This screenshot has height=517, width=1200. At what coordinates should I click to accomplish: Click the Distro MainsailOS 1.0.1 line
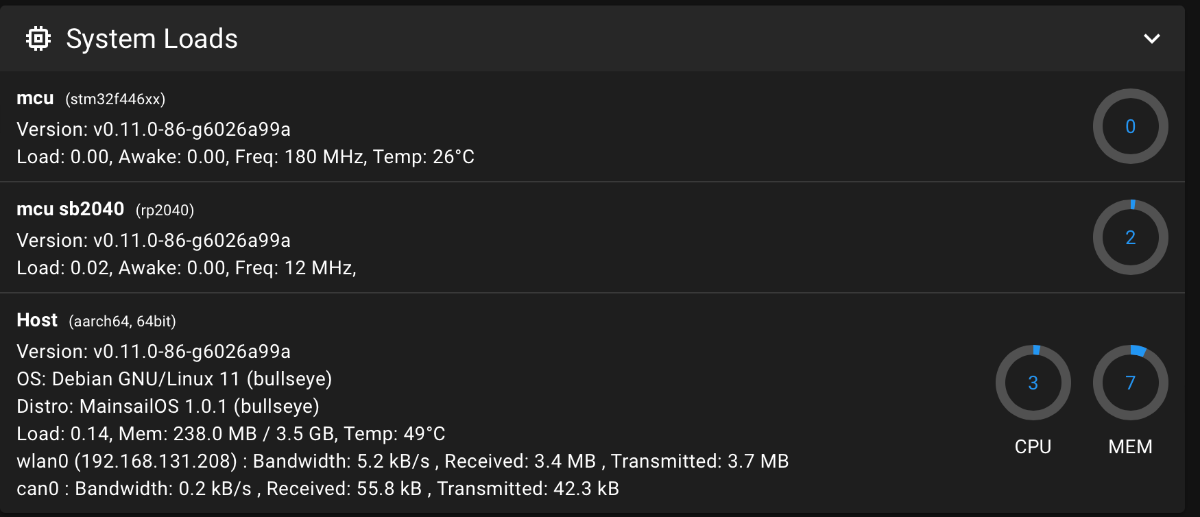(168, 407)
